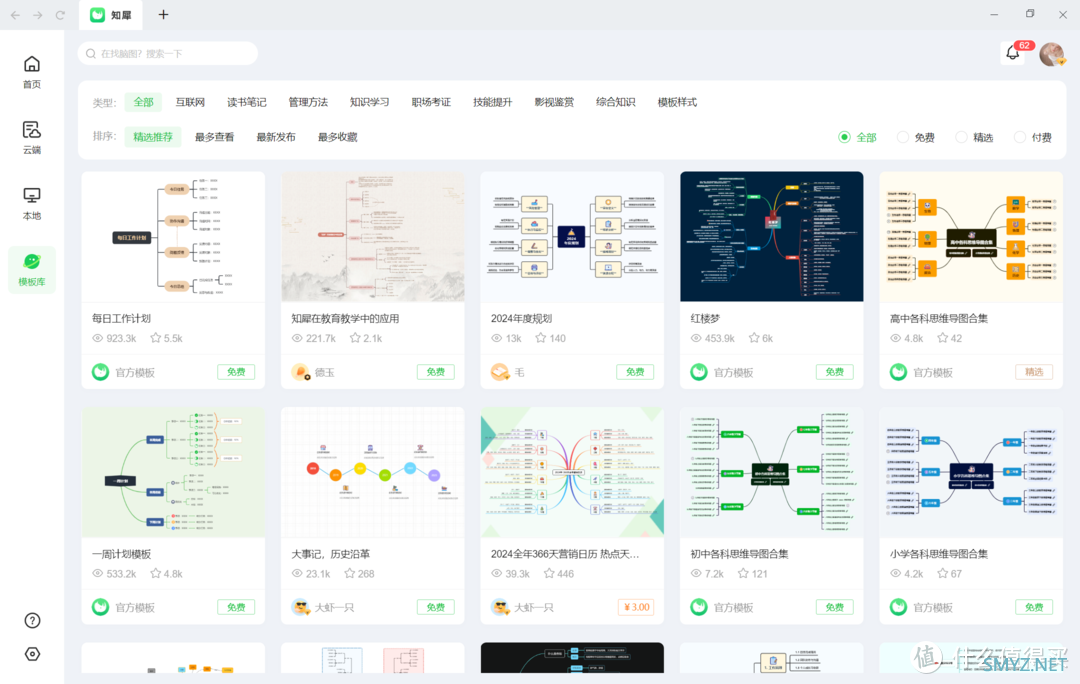Select type category 综合知识
1080x684 pixels.
coord(616,102)
